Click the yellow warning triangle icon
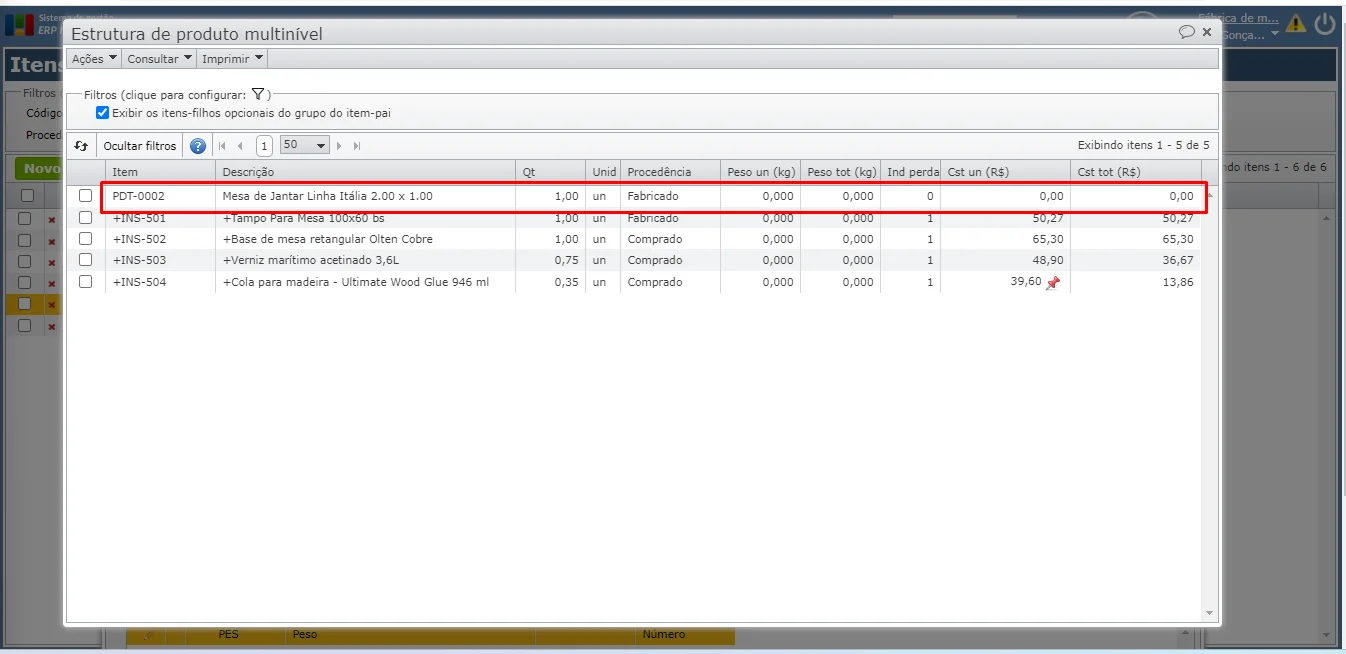The width and height of the screenshot is (1346, 654). tap(1296, 23)
